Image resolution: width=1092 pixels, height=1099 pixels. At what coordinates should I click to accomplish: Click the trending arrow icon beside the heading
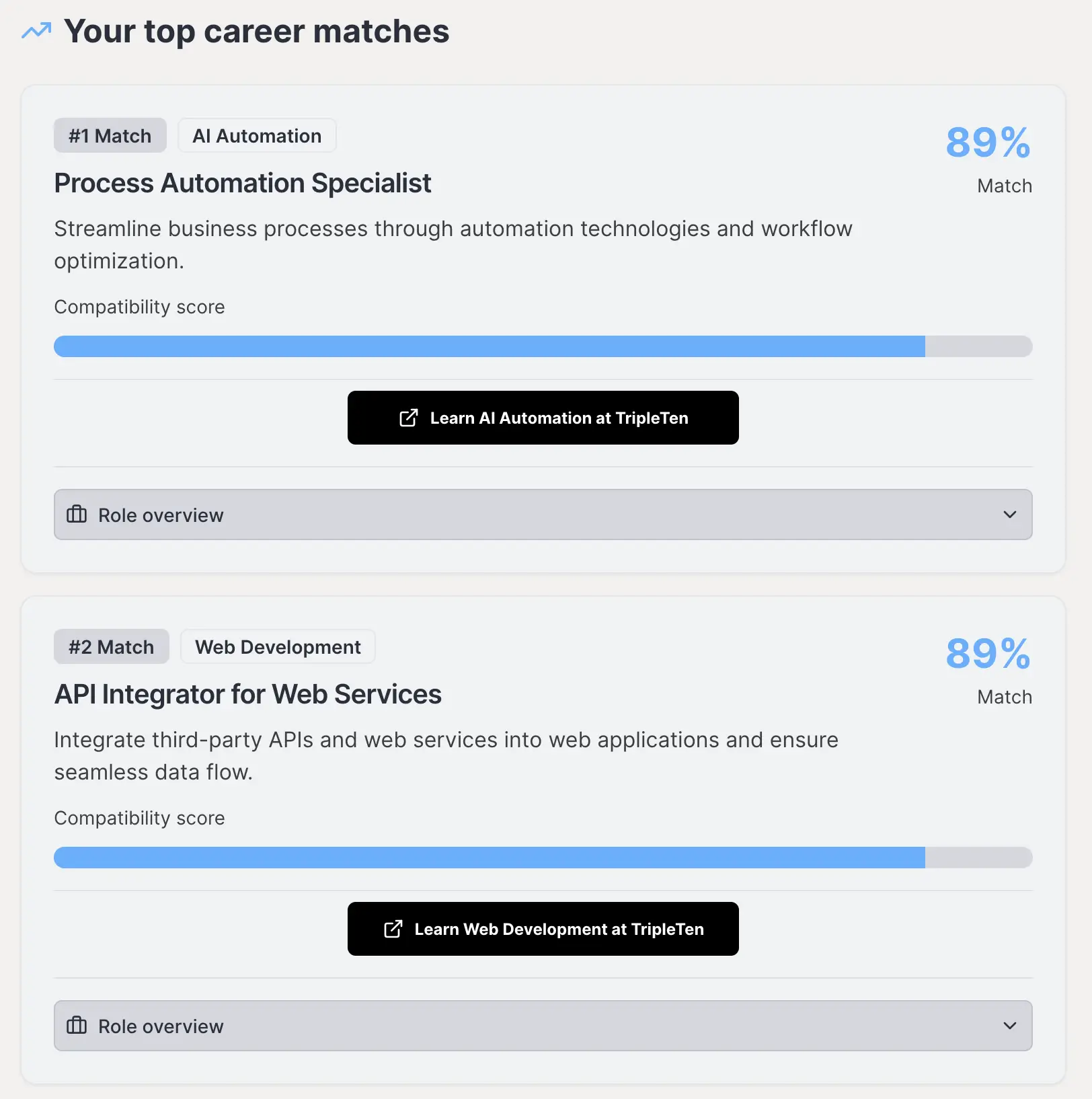pyautogui.click(x=36, y=31)
